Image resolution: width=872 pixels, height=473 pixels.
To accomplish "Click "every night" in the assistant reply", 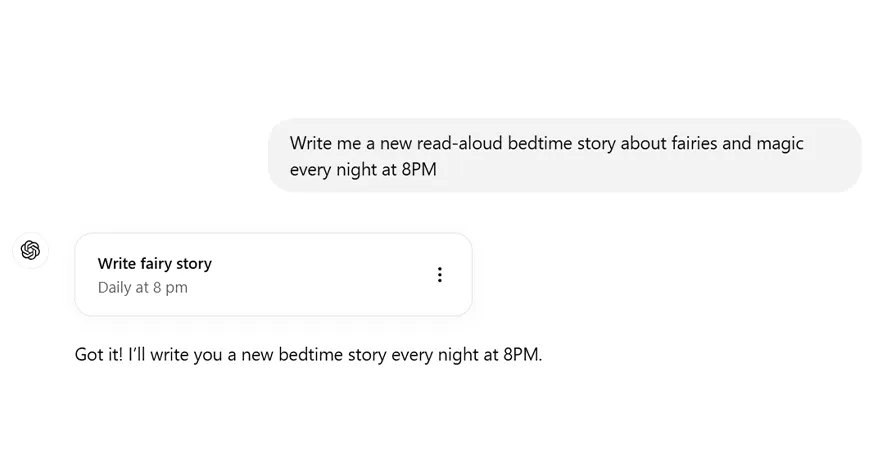I will (435, 355).
